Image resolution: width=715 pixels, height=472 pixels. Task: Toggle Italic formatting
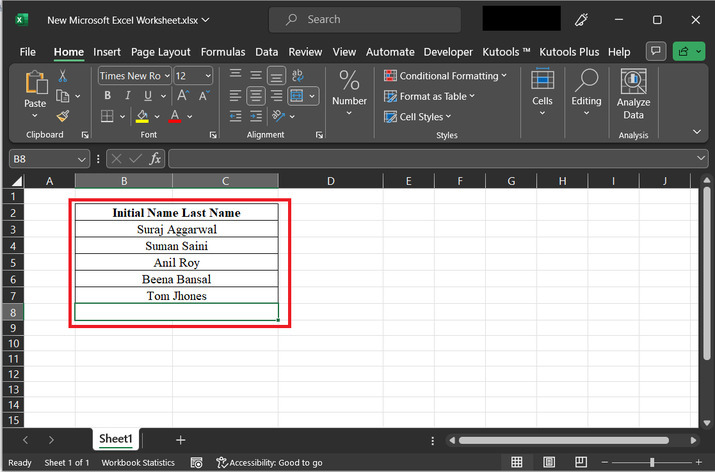pos(128,96)
